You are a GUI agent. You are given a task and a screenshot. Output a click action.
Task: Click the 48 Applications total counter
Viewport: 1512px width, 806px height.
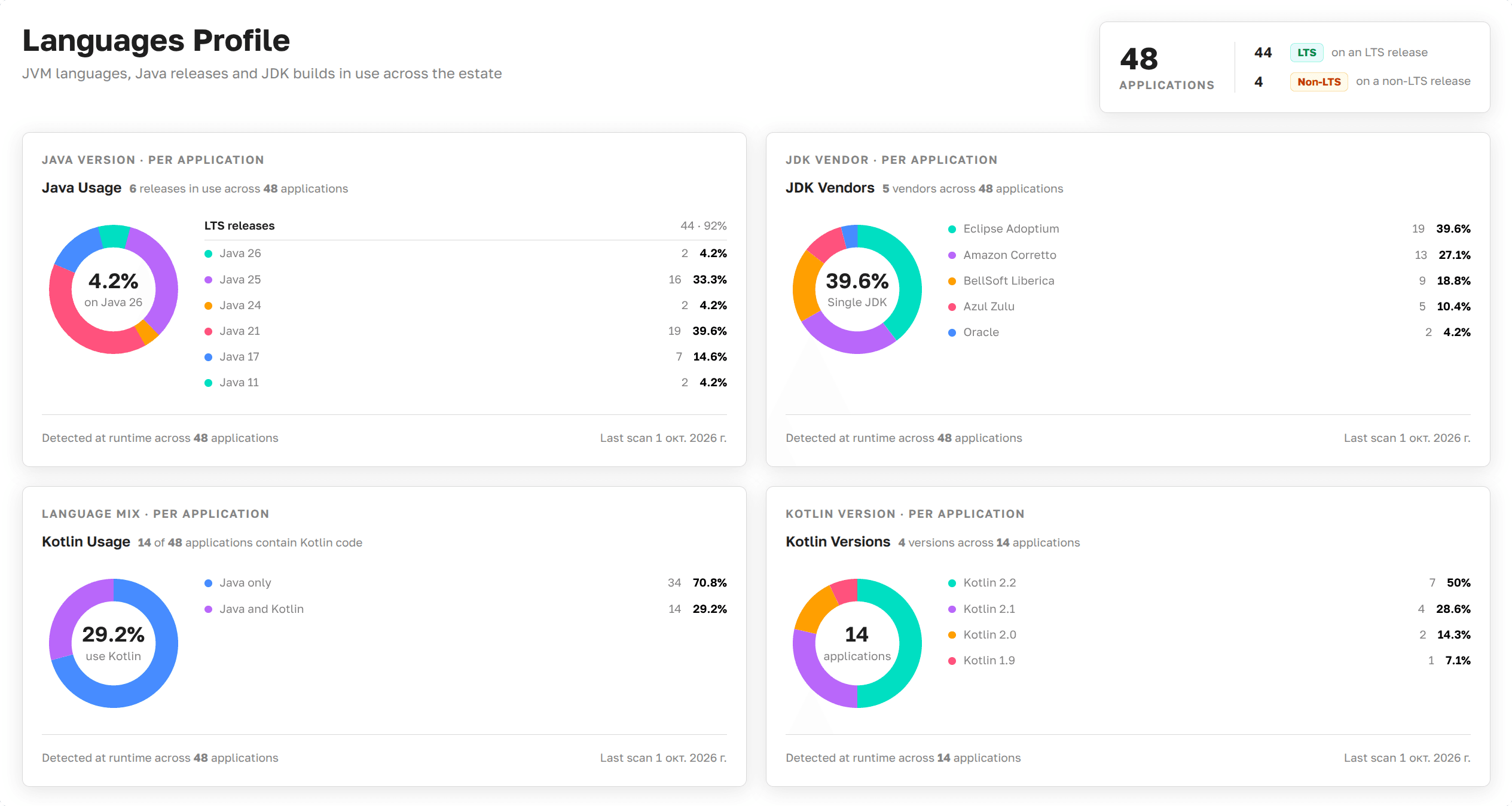coord(1166,68)
